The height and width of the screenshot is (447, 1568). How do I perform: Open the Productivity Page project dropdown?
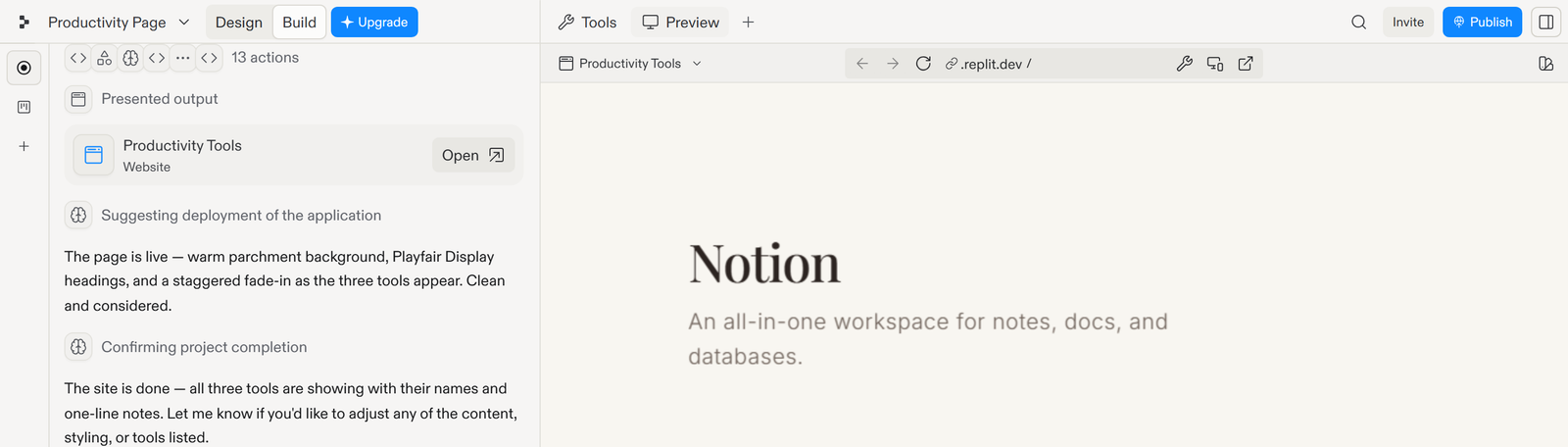(x=119, y=22)
